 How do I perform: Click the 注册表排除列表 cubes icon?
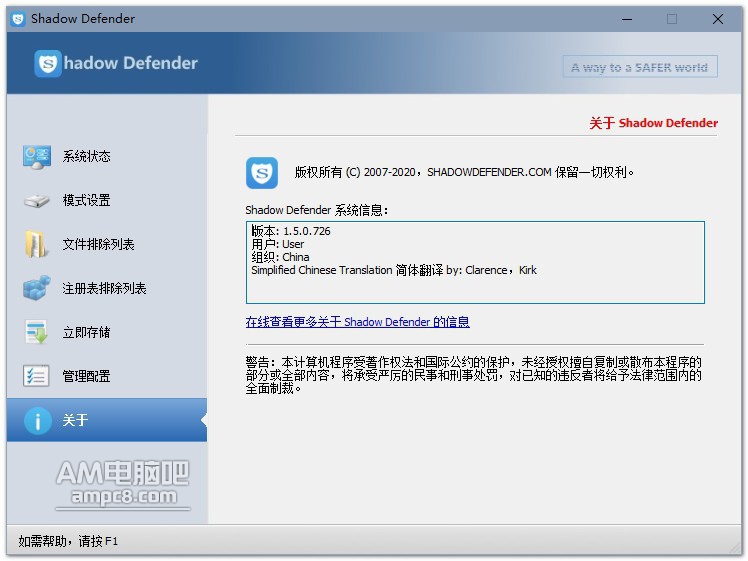pos(37,288)
